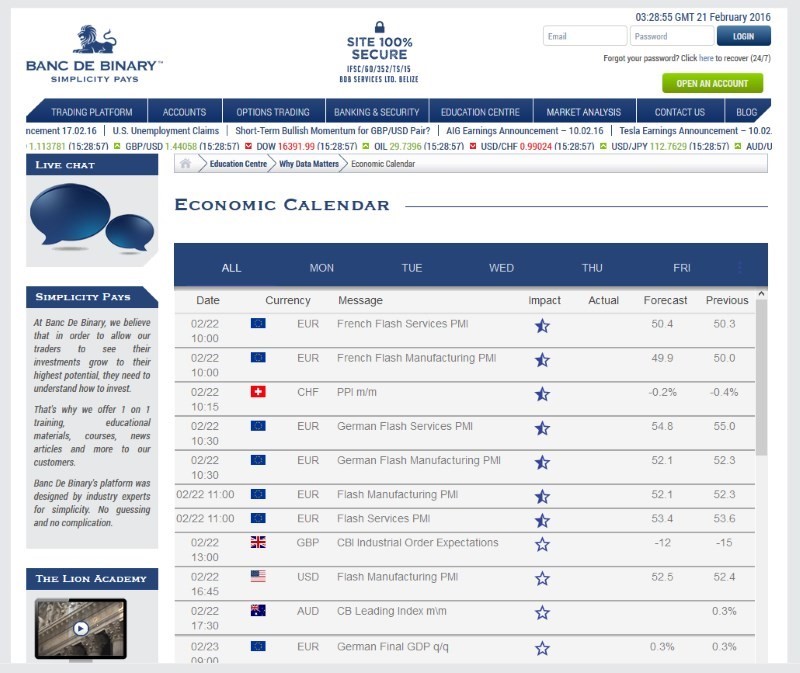The width and height of the screenshot is (800, 673).
Task: Click the US flag in USD row
Action: click(258, 576)
